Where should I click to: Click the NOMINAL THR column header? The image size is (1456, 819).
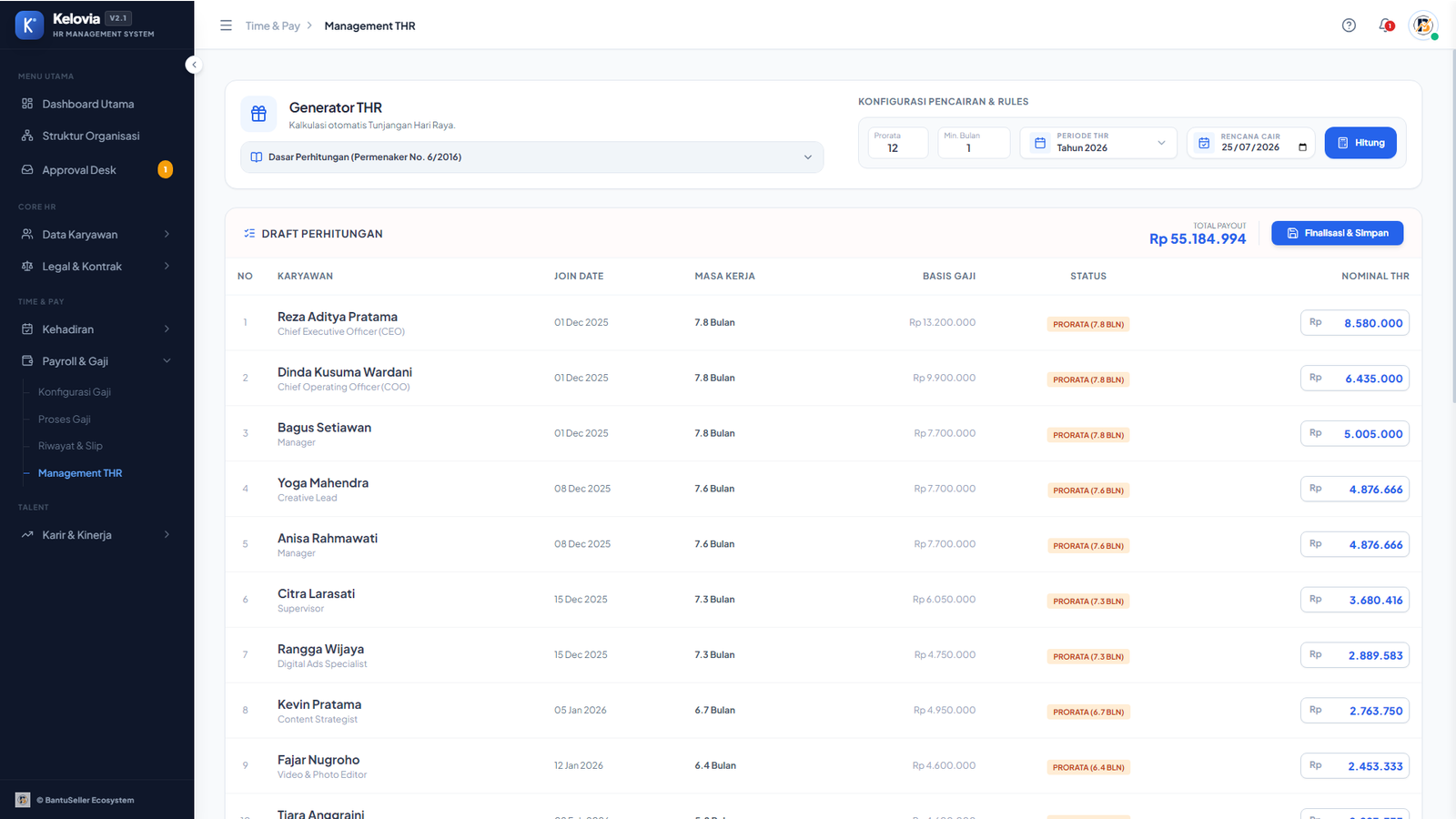click(1375, 276)
